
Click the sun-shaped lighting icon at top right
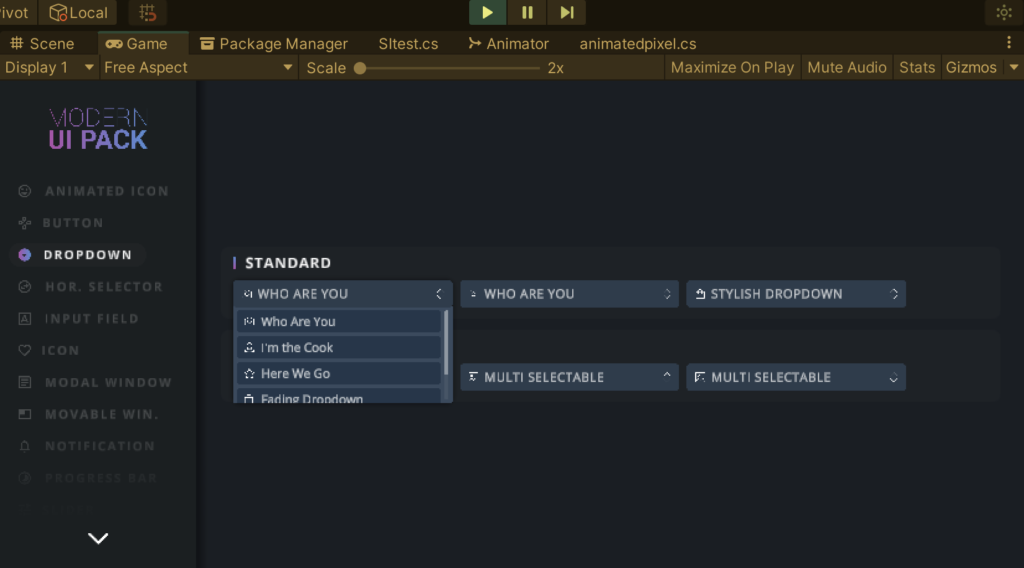[x=1003, y=13]
